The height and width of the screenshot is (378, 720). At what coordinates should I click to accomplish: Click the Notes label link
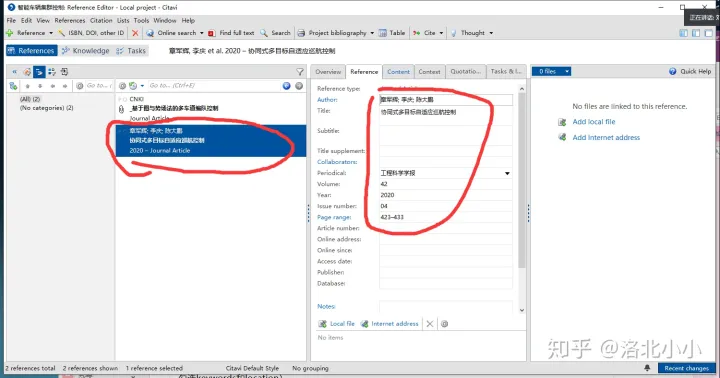click(x=326, y=306)
